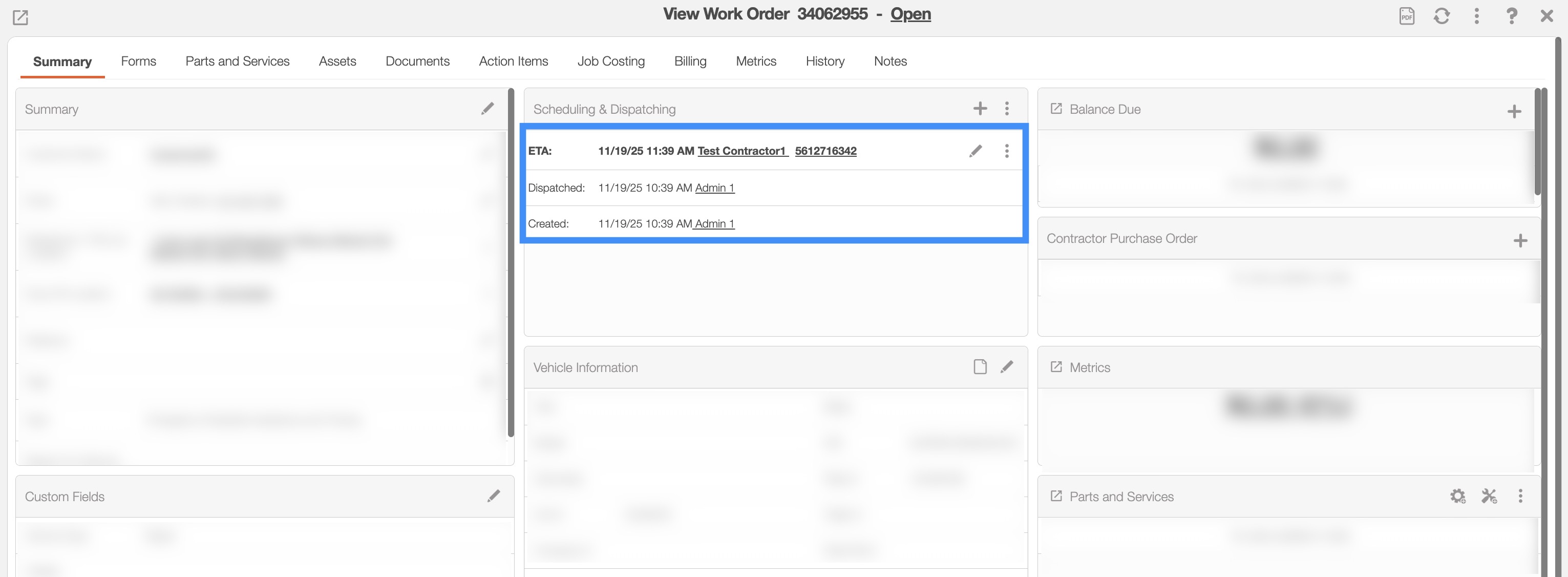Open the help question mark icon
This screenshot has height=577, width=1568.
1511,16
